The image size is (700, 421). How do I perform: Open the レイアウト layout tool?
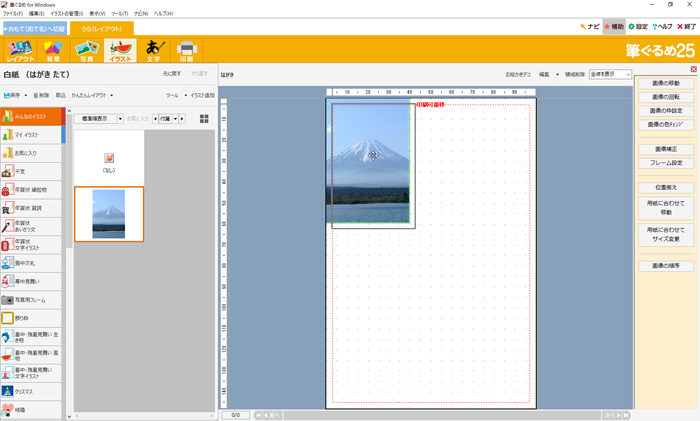tap(20, 50)
